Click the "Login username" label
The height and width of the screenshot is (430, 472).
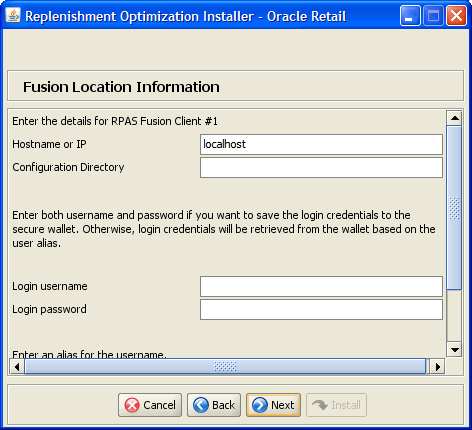click(x=50, y=286)
